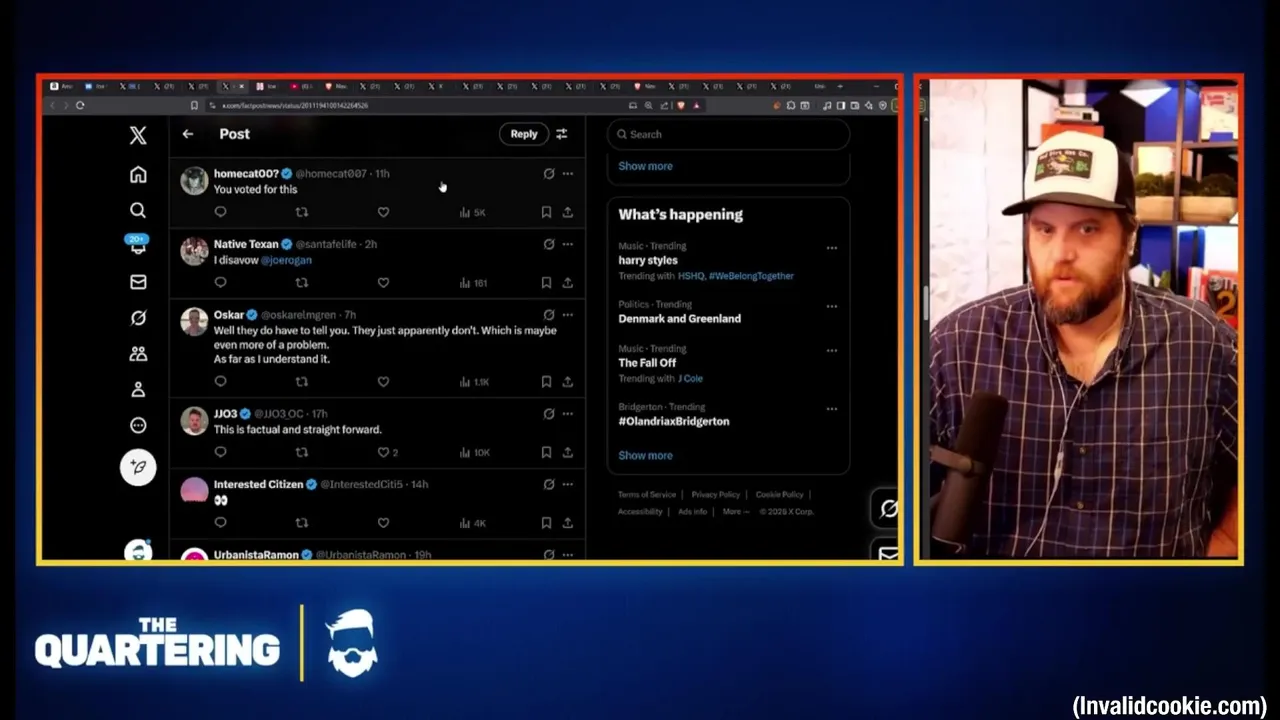Reload page with browser refresh button
The height and width of the screenshot is (720, 1280).
[x=80, y=105]
